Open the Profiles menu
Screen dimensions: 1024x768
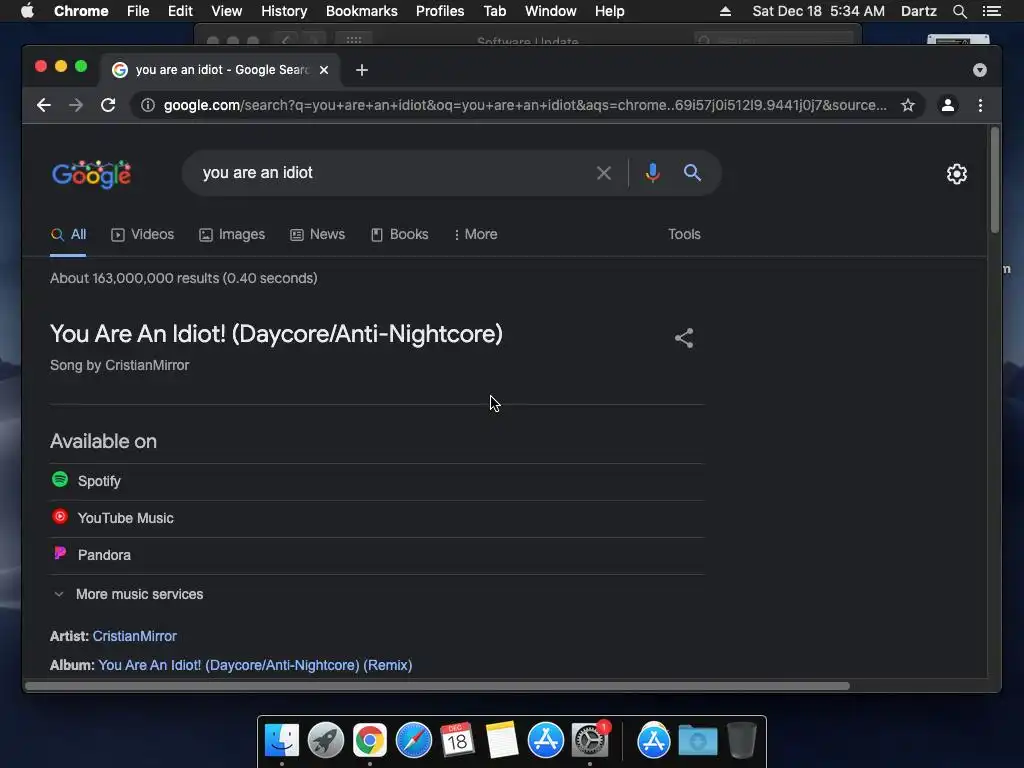coord(440,11)
